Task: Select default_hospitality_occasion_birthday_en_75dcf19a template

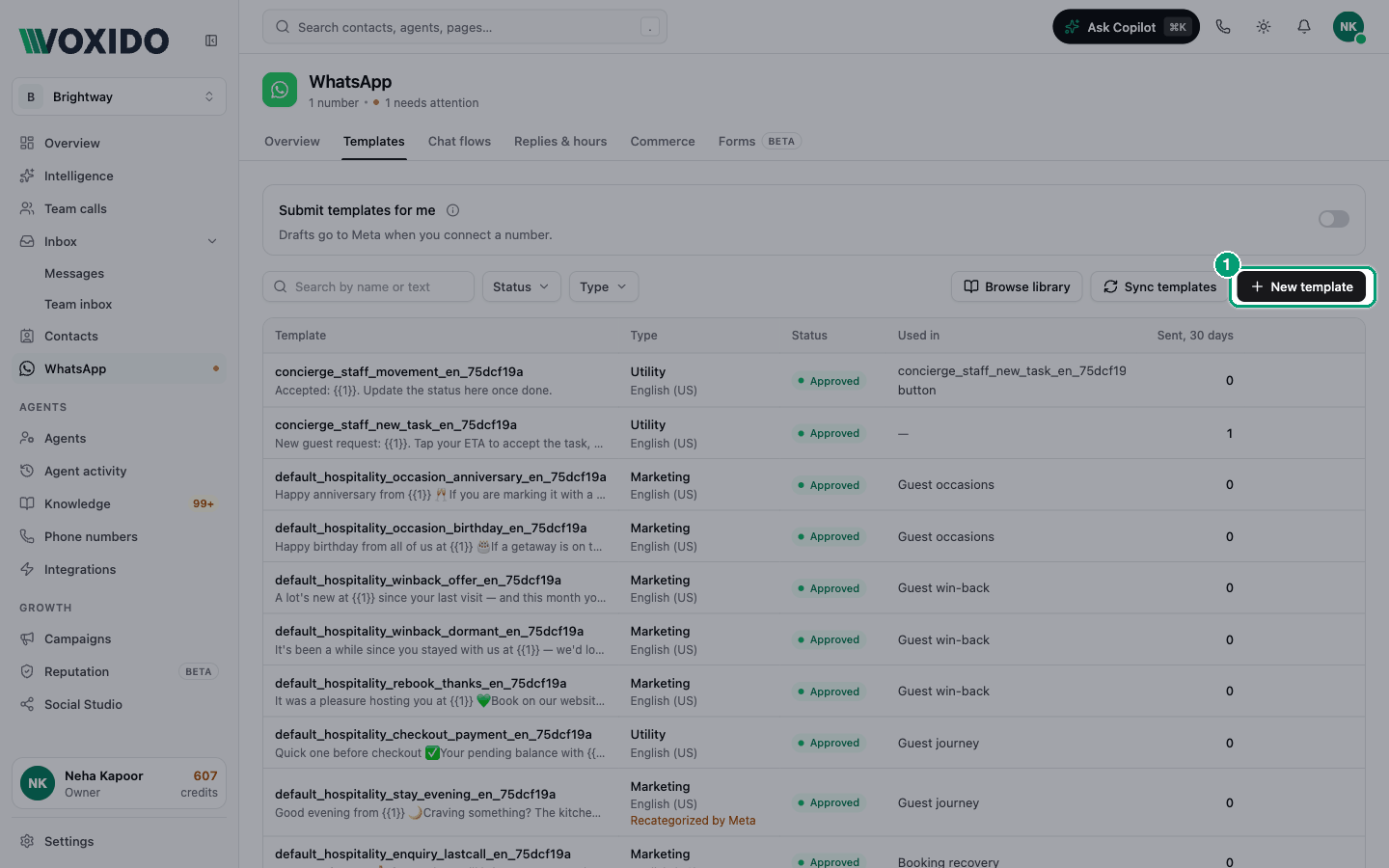Action: (813, 536)
